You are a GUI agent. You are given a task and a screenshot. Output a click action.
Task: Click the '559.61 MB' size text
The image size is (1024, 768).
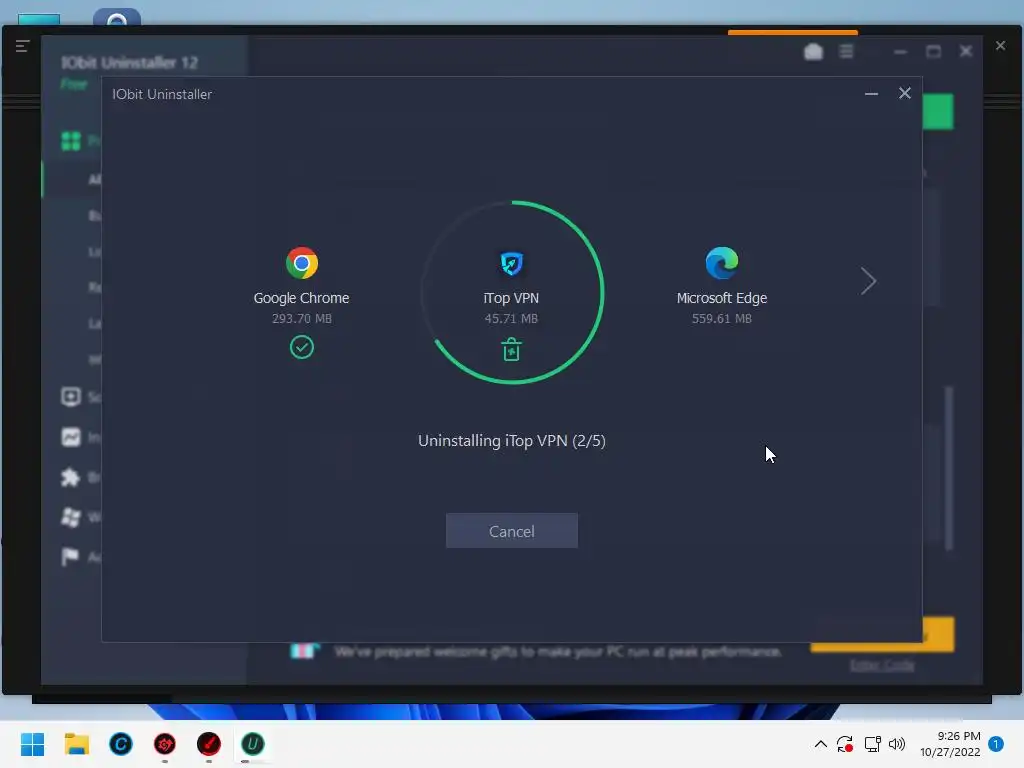[x=722, y=319]
